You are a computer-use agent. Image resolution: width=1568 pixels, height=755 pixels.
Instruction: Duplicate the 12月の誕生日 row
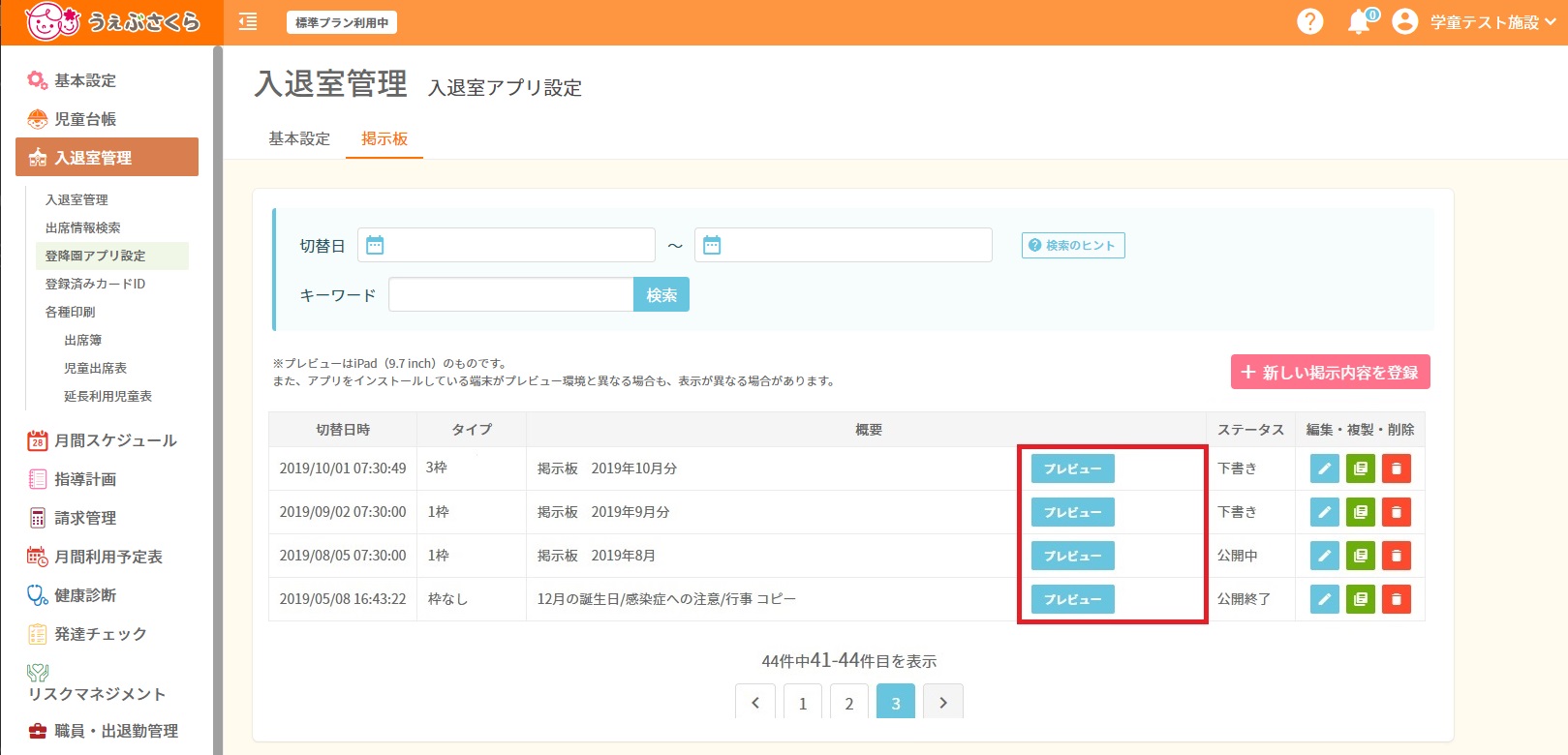pos(1361,599)
